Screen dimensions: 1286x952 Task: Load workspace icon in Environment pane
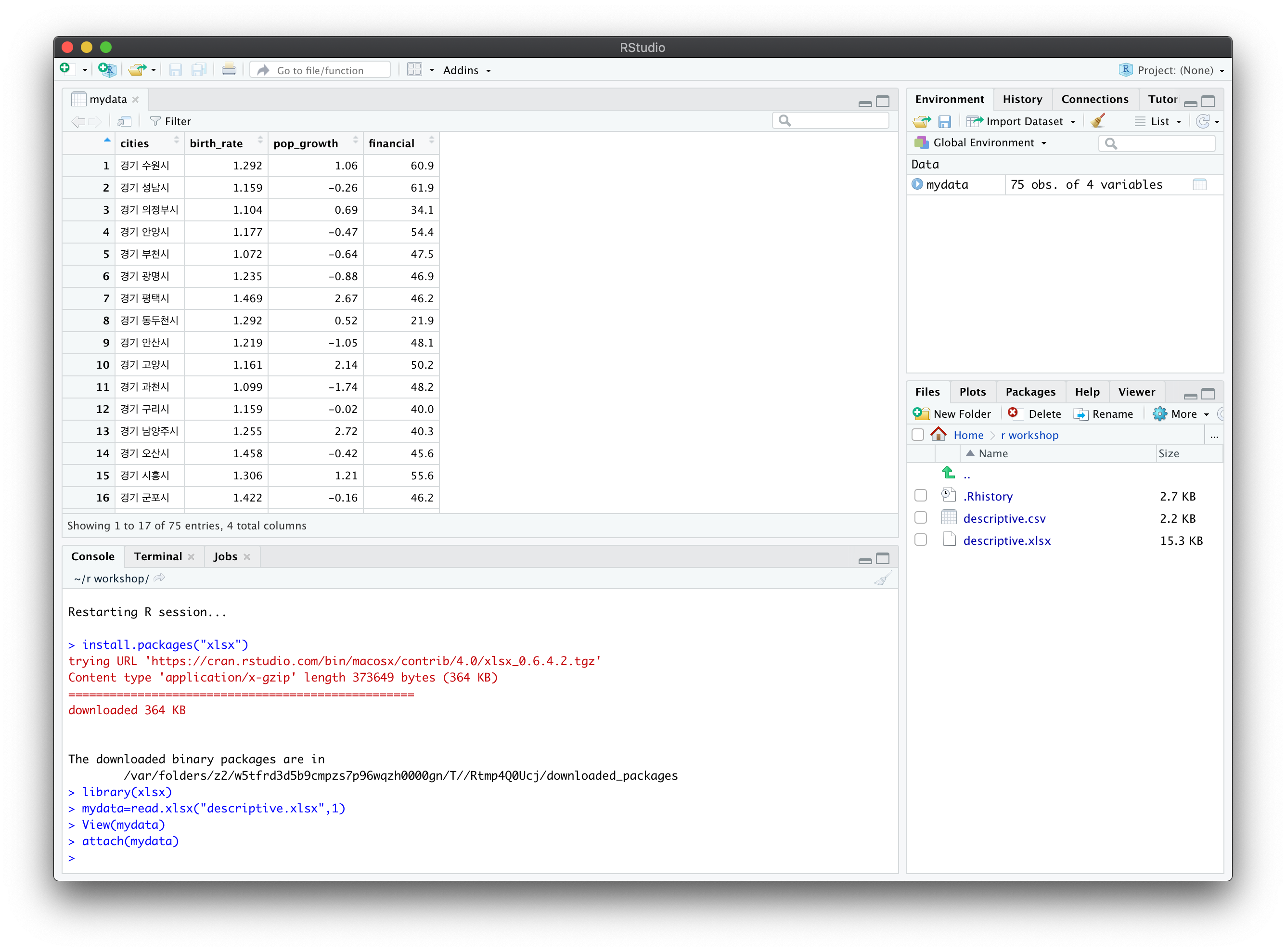(921, 121)
